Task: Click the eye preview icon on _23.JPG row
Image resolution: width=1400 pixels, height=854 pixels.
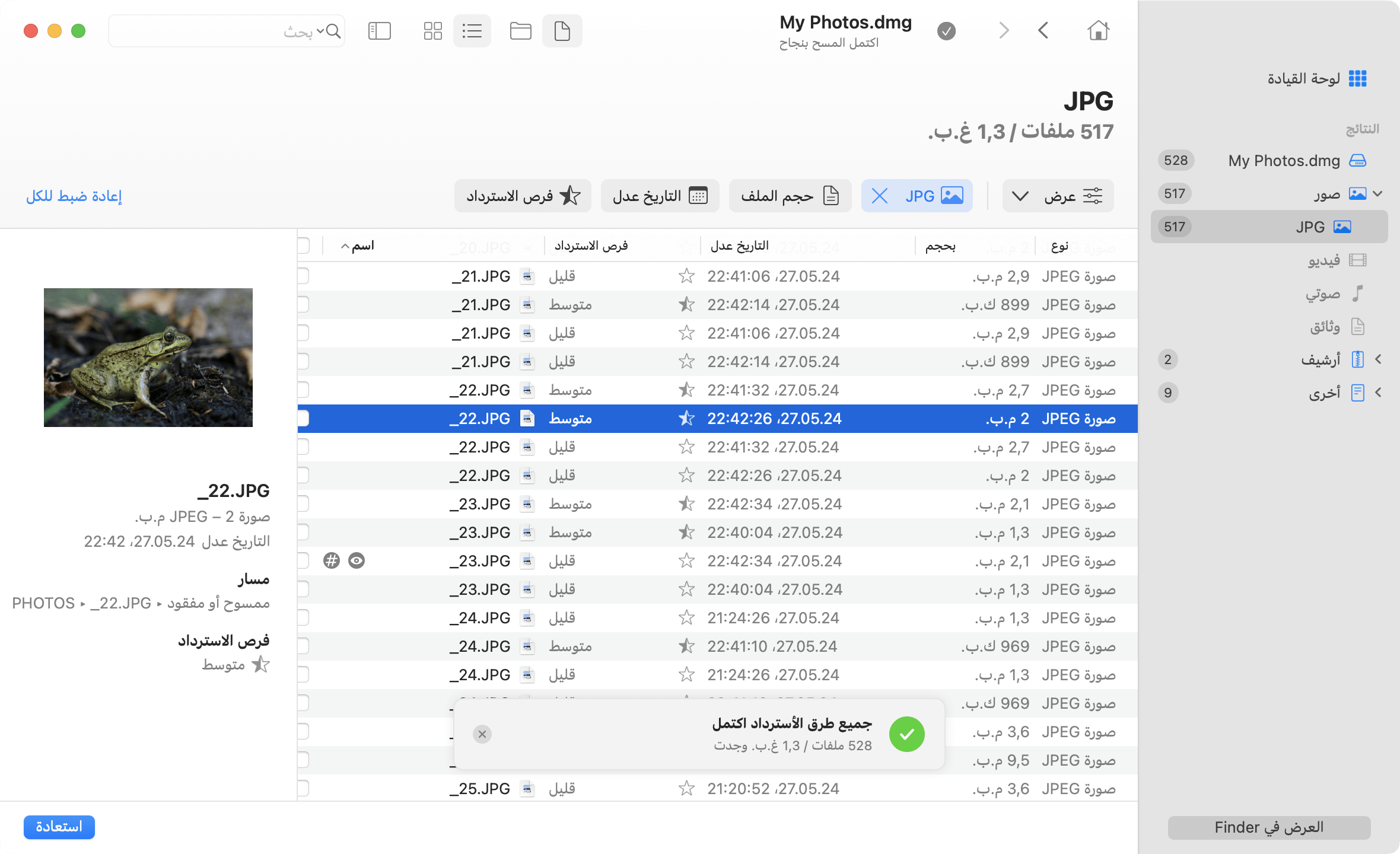Action: click(357, 560)
